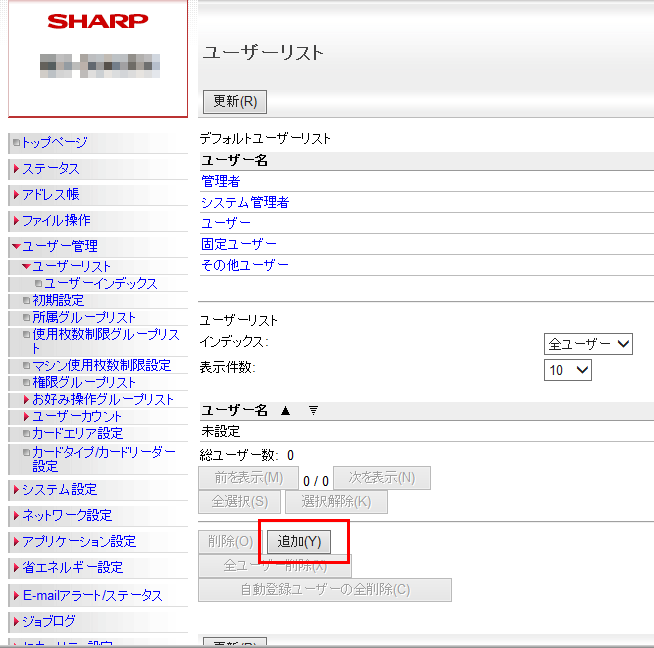
Task: Go to トップページ in the sidebar
Action: (x=54, y=142)
